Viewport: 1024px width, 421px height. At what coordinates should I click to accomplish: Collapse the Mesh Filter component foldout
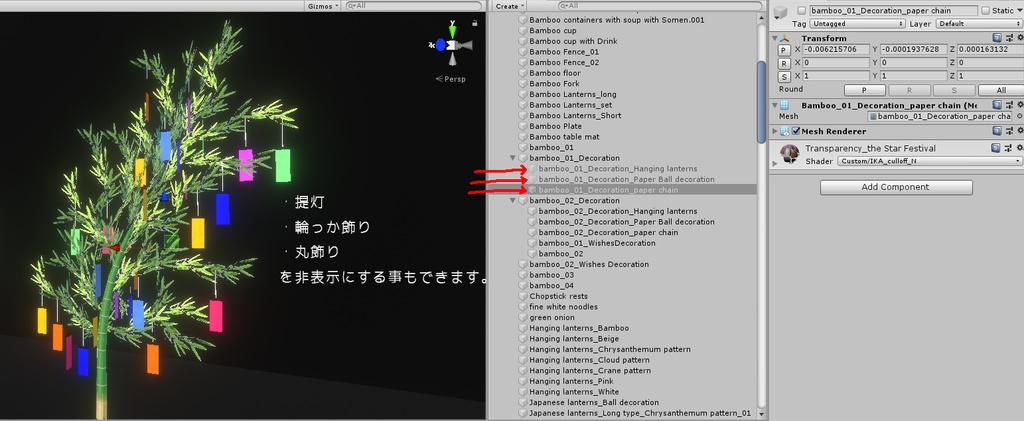[775, 105]
